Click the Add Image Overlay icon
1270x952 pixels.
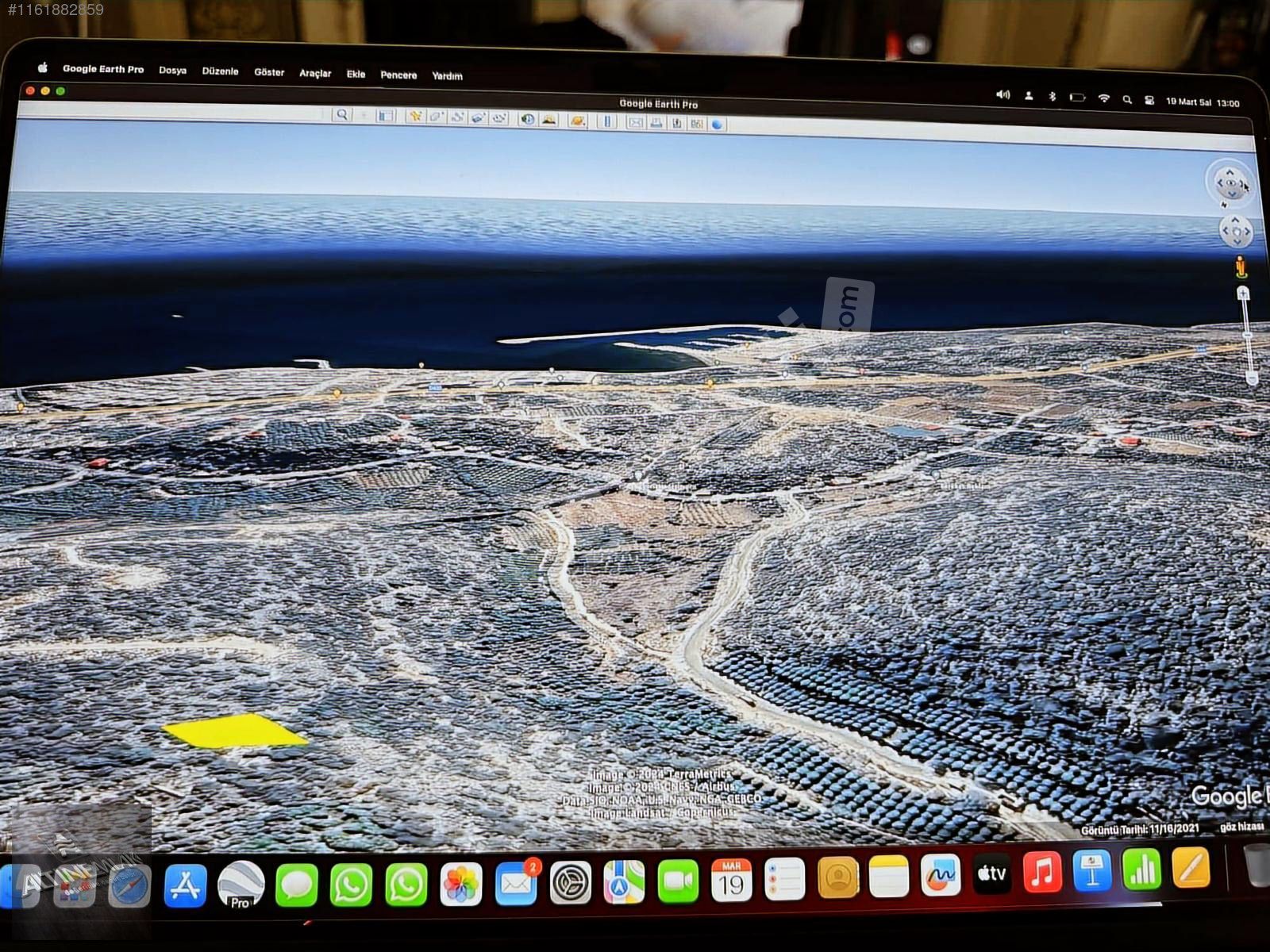[x=478, y=118]
